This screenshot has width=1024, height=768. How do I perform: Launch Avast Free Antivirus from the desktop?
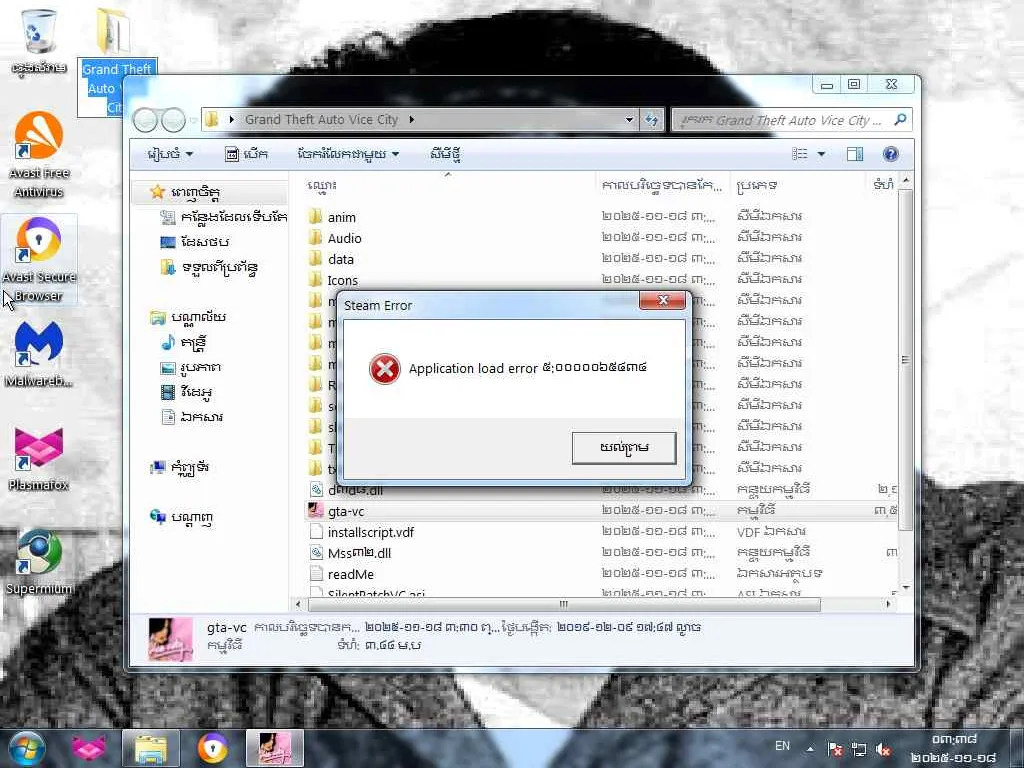click(39, 155)
